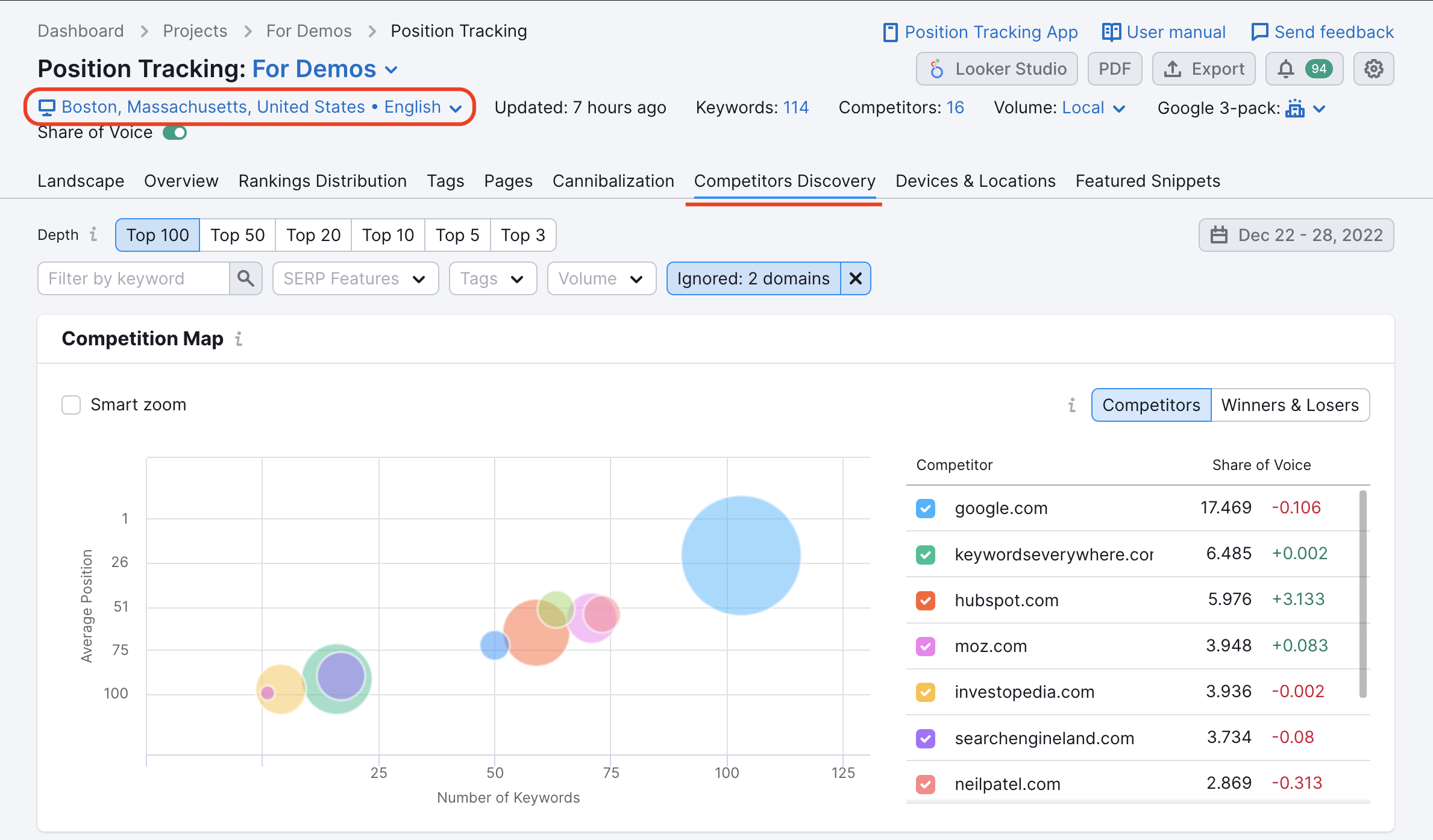Viewport: 1433px width, 840px height.
Task: Go to the Projects breadcrumb
Action: click(x=195, y=31)
